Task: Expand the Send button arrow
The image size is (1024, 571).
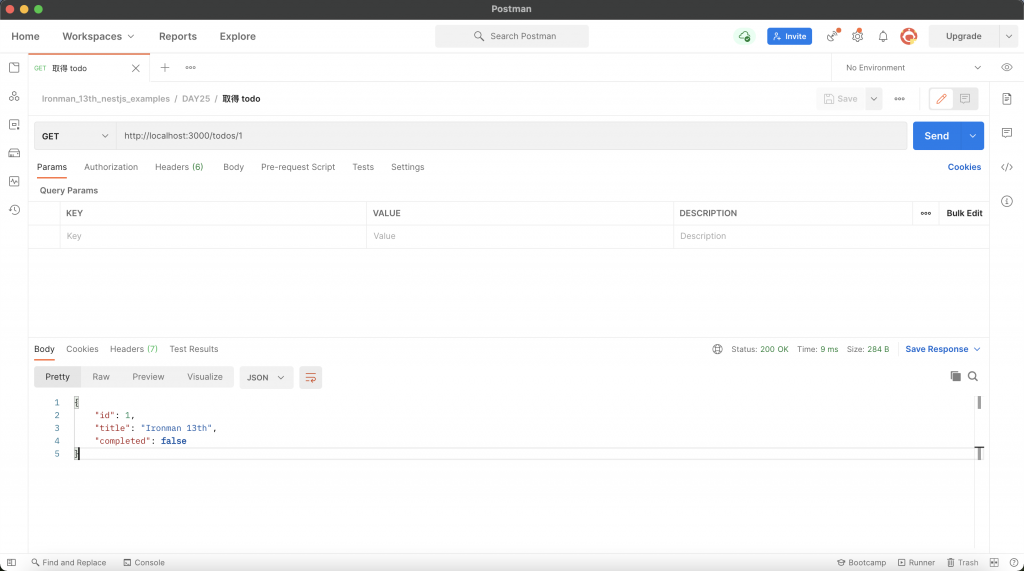Action: [972, 136]
